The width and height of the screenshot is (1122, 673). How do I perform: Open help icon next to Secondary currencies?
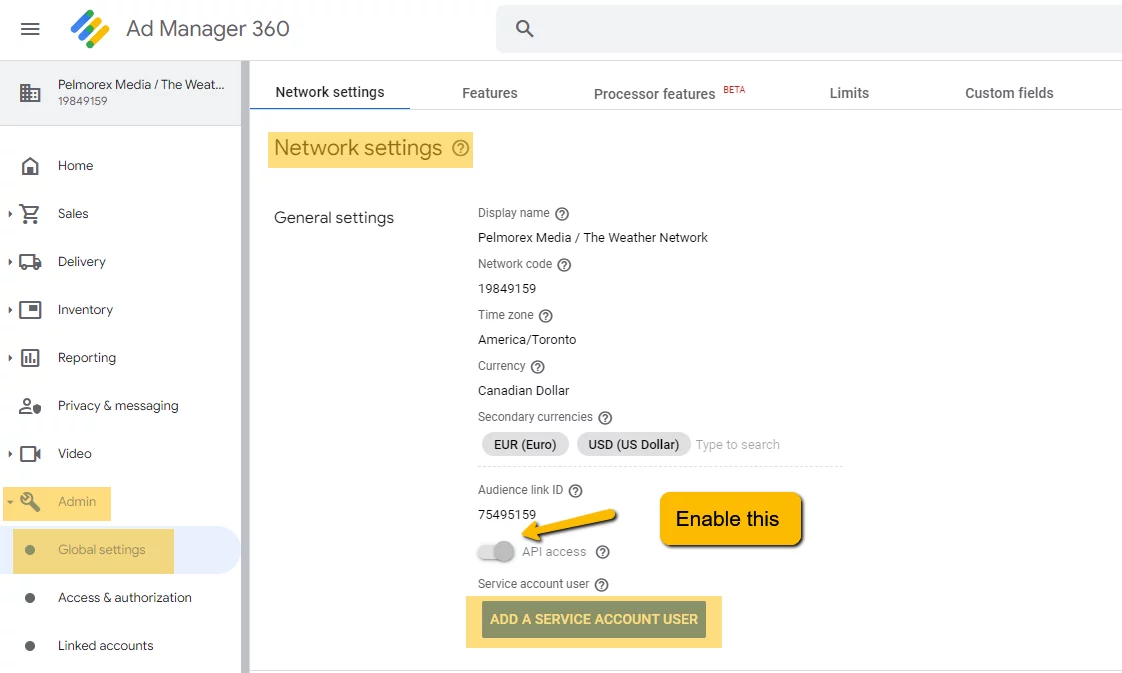tap(605, 418)
